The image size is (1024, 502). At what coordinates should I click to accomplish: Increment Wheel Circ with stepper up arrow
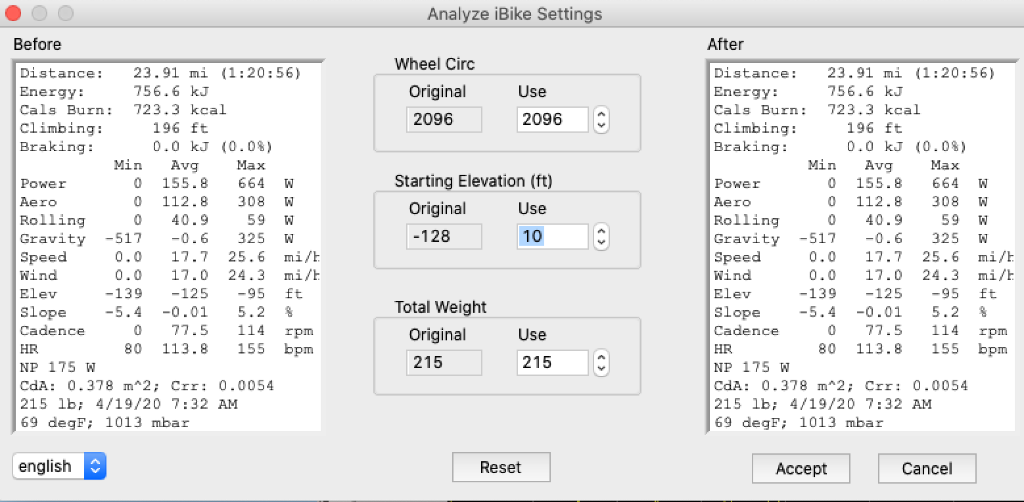tap(601, 115)
